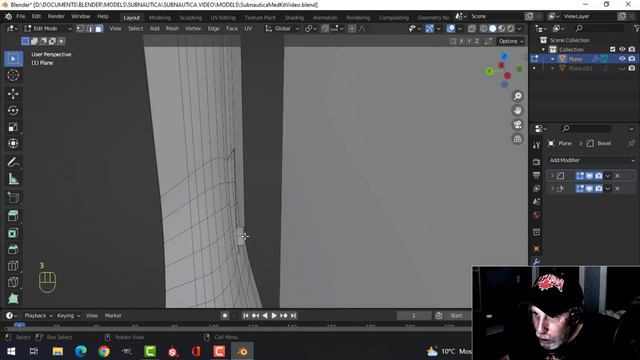This screenshot has width=640, height=360.
Task: Expand the Plane object in outliner
Action: click(x=553, y=59)
